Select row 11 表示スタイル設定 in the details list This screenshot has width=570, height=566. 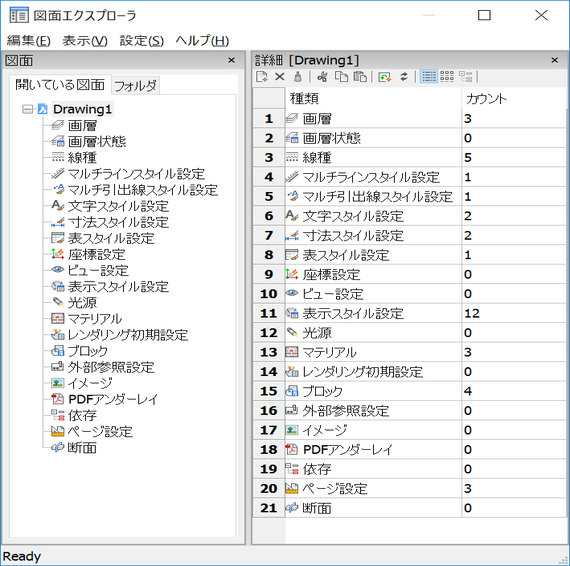[409, 313]
